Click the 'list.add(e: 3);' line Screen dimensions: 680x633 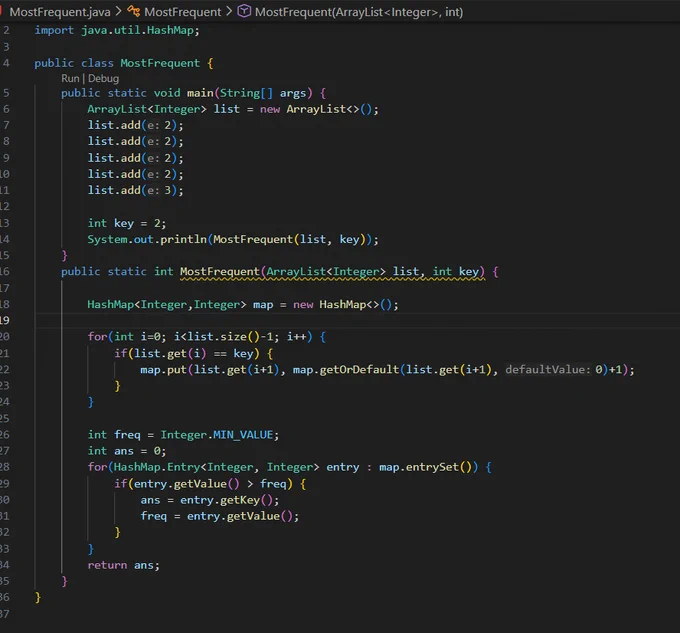(x=135, y=190)
